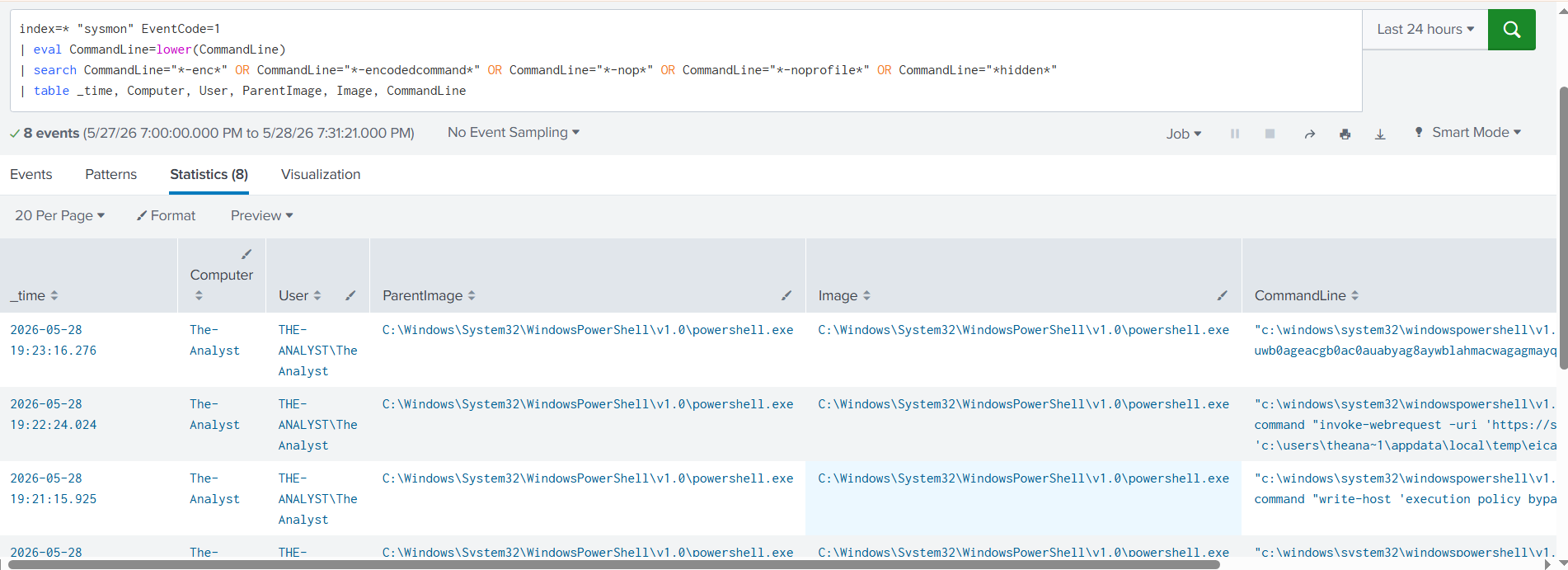The image size is (1568, 570).
Task: Click timestamp 2026-05-28 19:23:16.276
Action: [x=53, y=340]
